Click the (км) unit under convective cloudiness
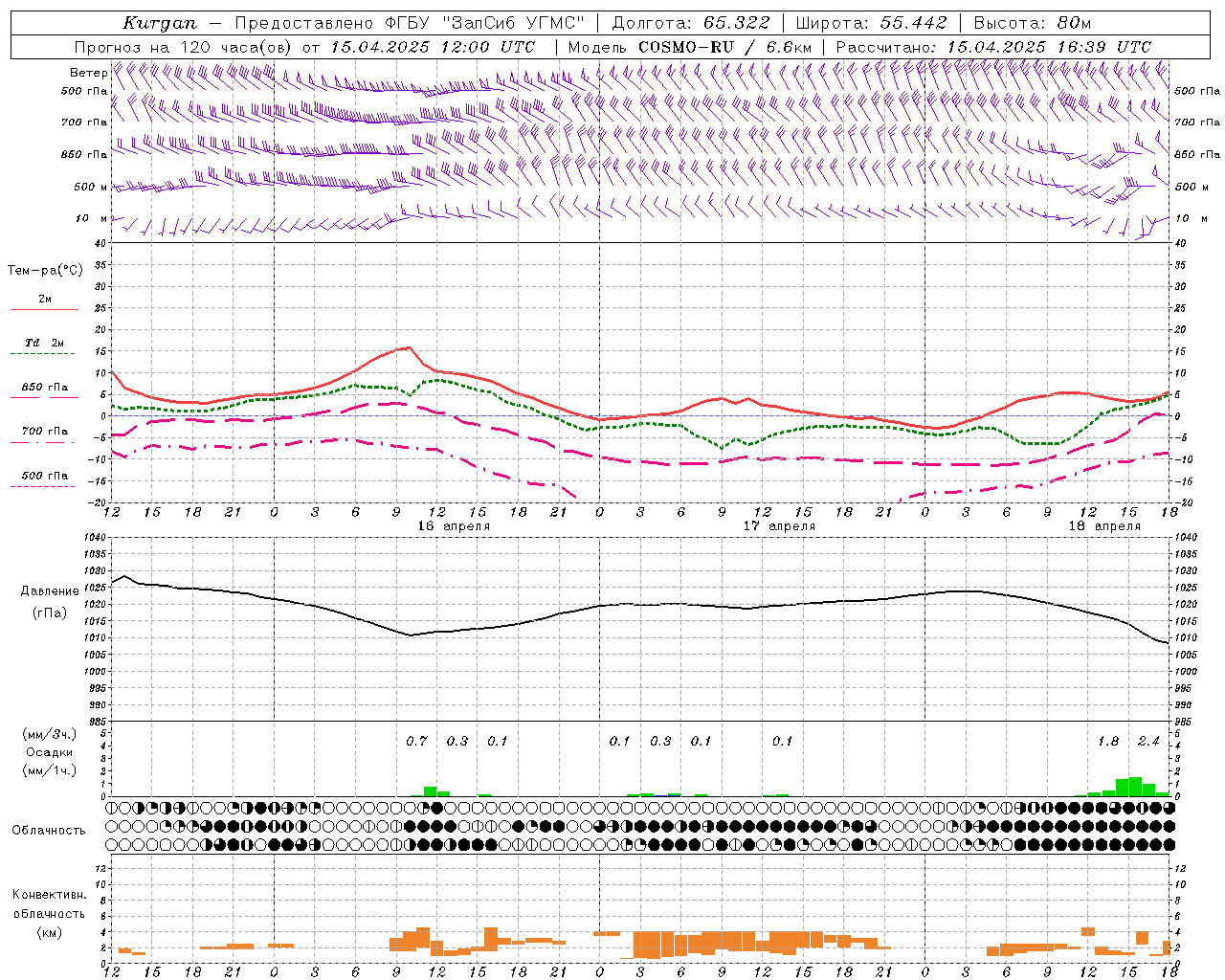 pos(49,932)
